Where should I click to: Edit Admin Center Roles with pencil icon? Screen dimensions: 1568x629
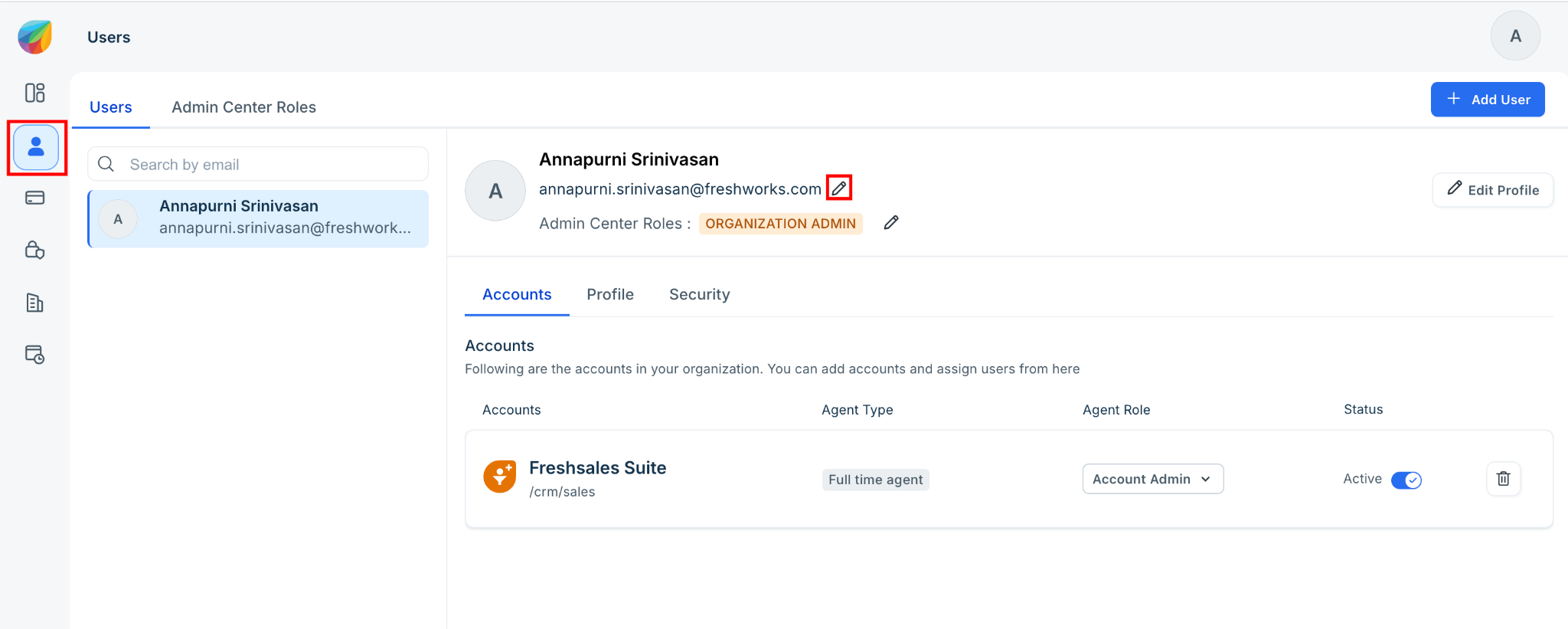point(891,223)
